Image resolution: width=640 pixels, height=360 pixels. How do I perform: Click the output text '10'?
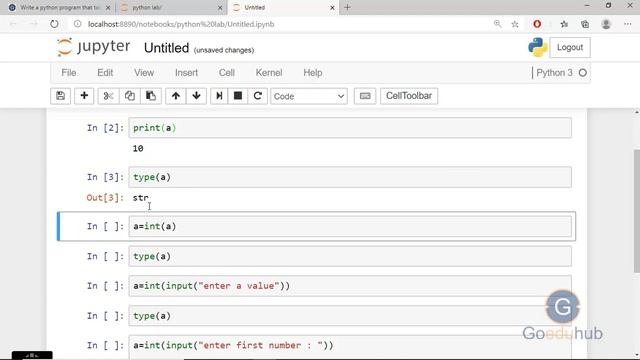pyautogui.click(x=138, y=149)
